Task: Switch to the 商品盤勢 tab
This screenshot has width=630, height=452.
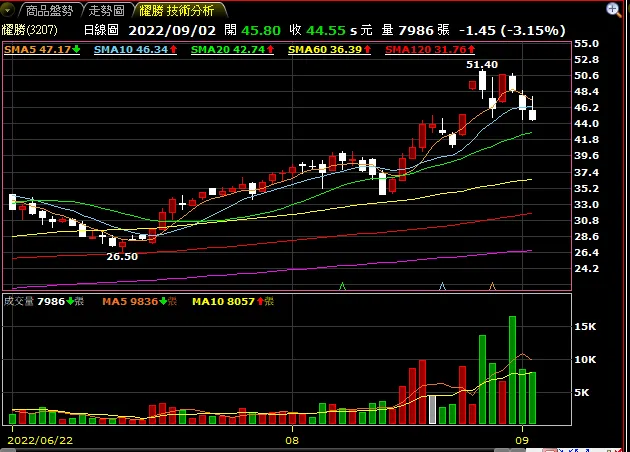Action: (49, 10)
